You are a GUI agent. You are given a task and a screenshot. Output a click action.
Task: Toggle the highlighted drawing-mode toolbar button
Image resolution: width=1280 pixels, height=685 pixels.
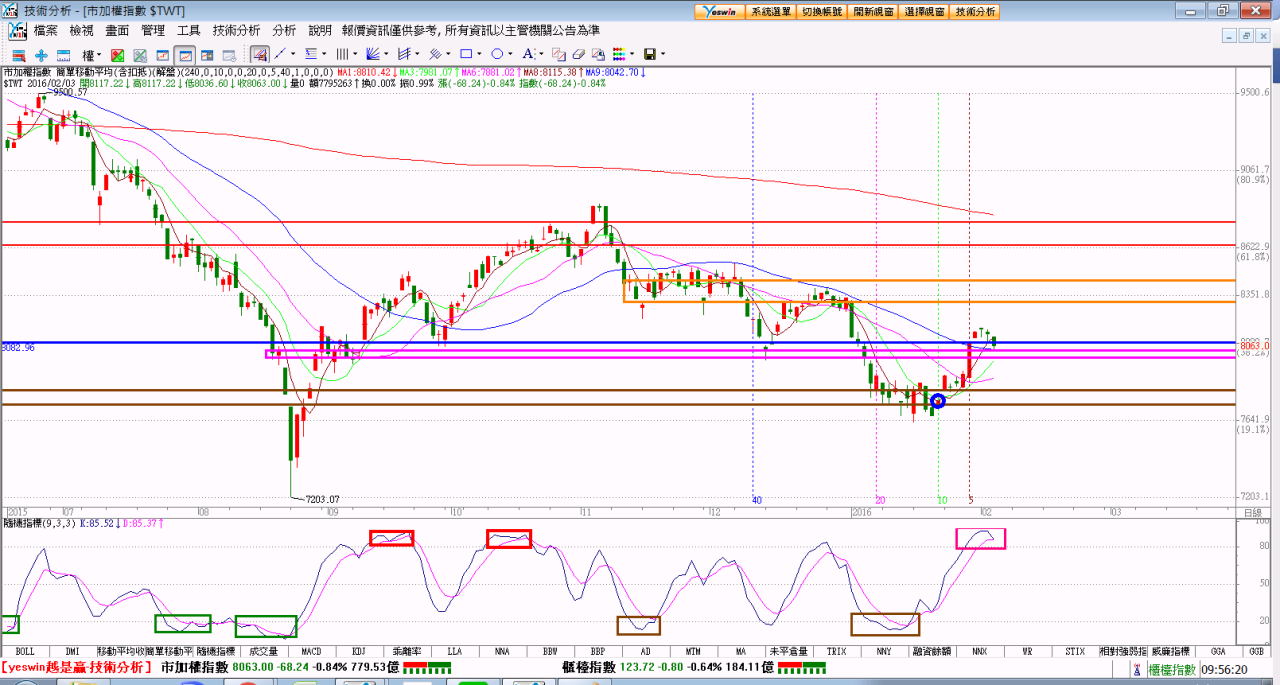click(x=259, y=54)
